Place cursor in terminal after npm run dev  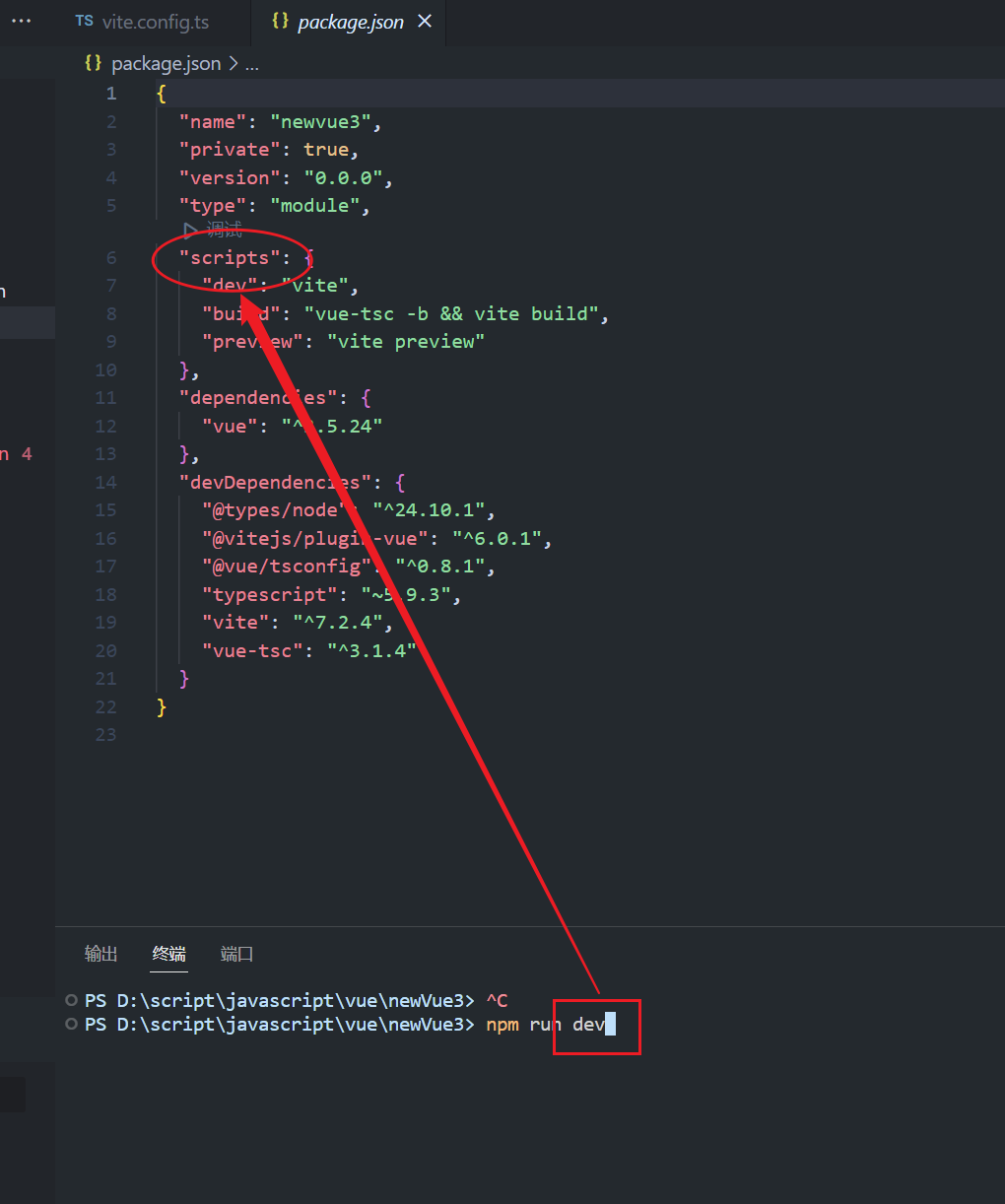click(611, 1025)
